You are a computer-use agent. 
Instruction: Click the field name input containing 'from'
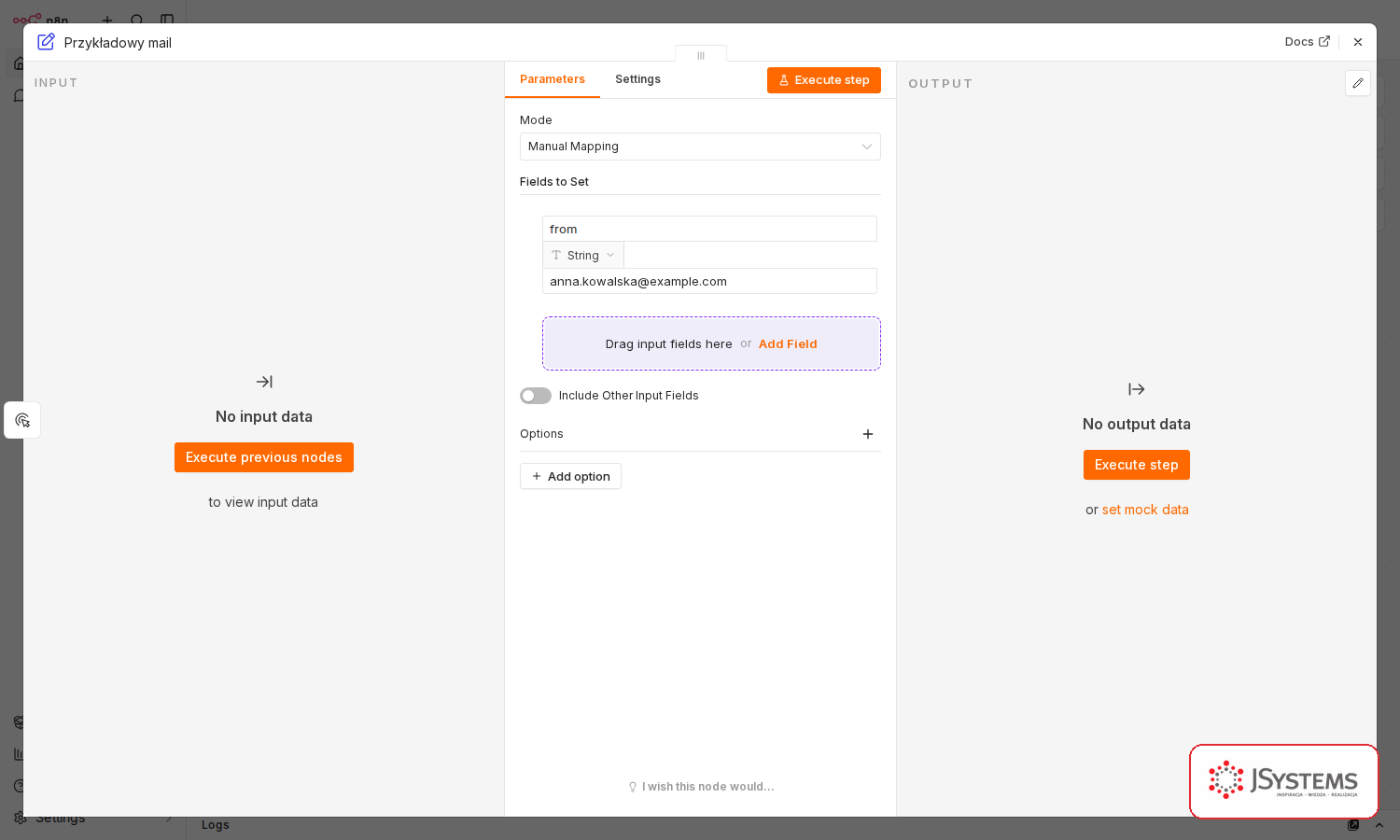[x=709, y=229]
